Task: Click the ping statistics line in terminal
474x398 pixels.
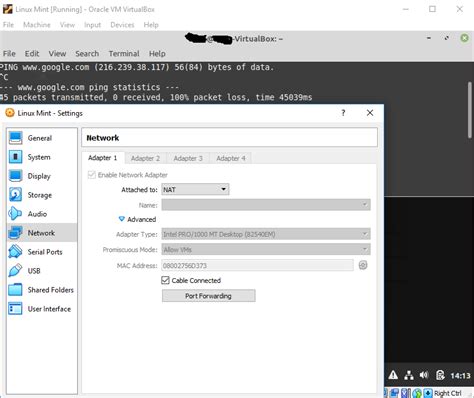Action: pyautogui.click(x=89, y=87)
